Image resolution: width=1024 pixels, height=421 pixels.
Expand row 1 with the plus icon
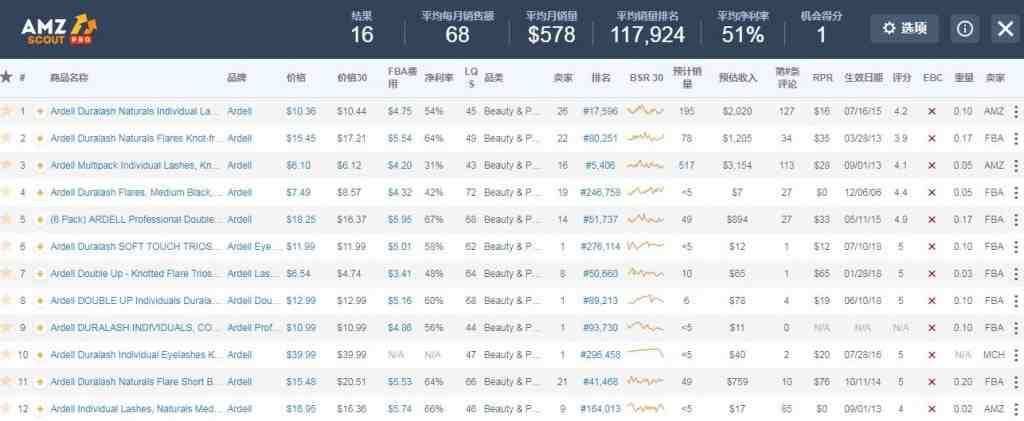[x=40, y=112]
